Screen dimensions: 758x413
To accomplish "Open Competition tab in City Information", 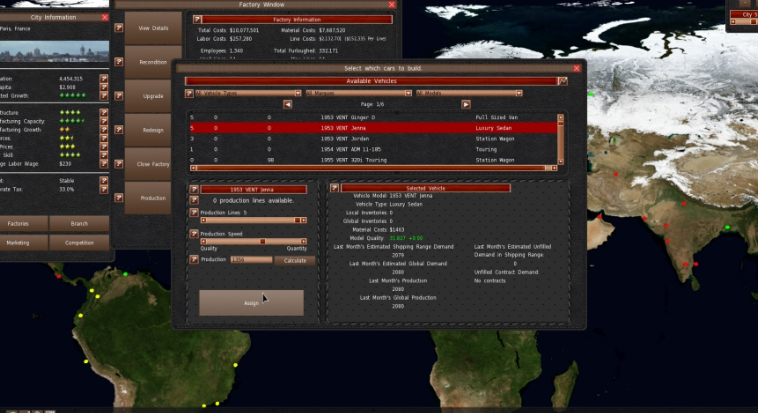I will pos(79,243).
